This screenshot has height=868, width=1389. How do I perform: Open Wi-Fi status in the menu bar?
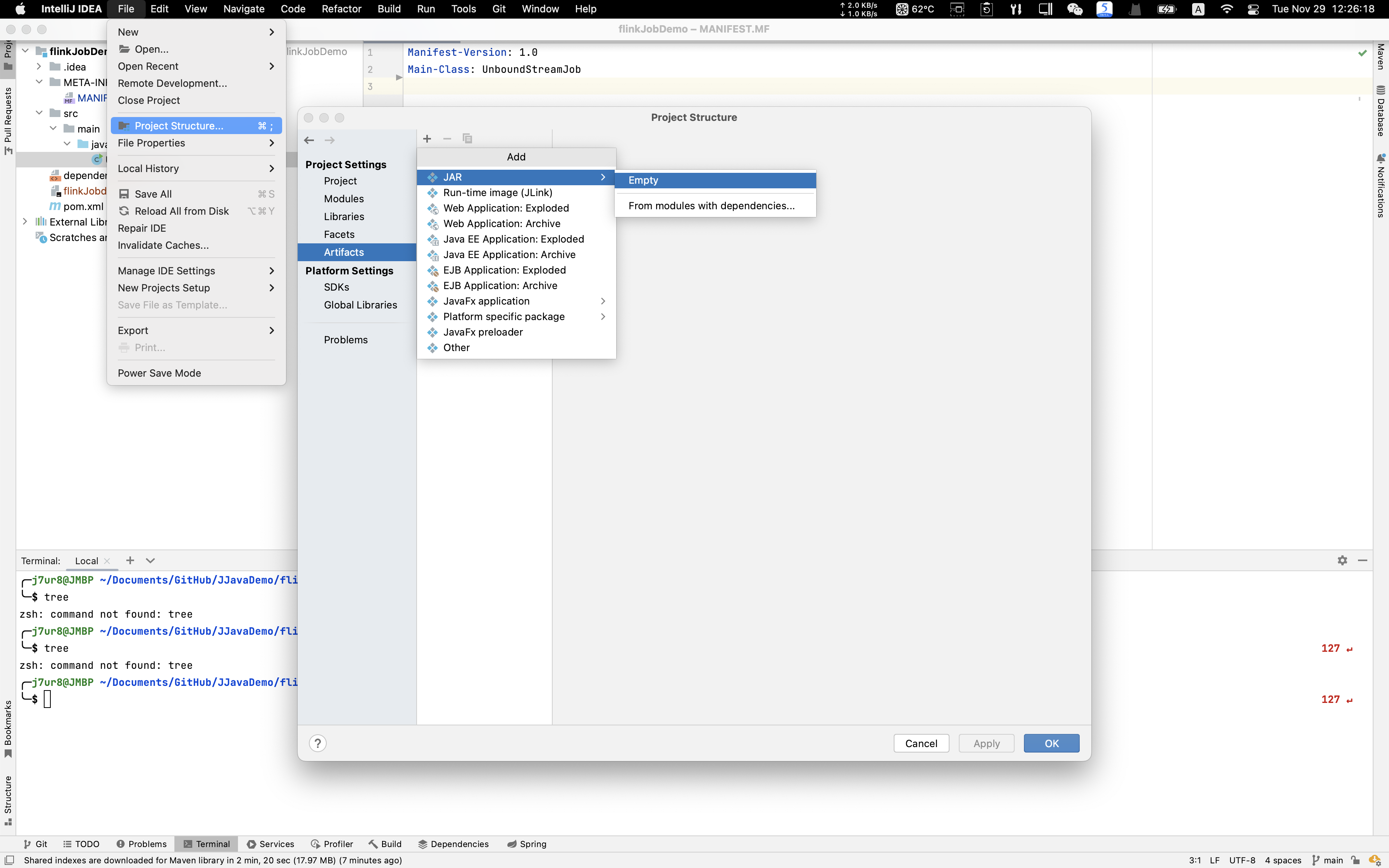click(x=1227, y=9)
